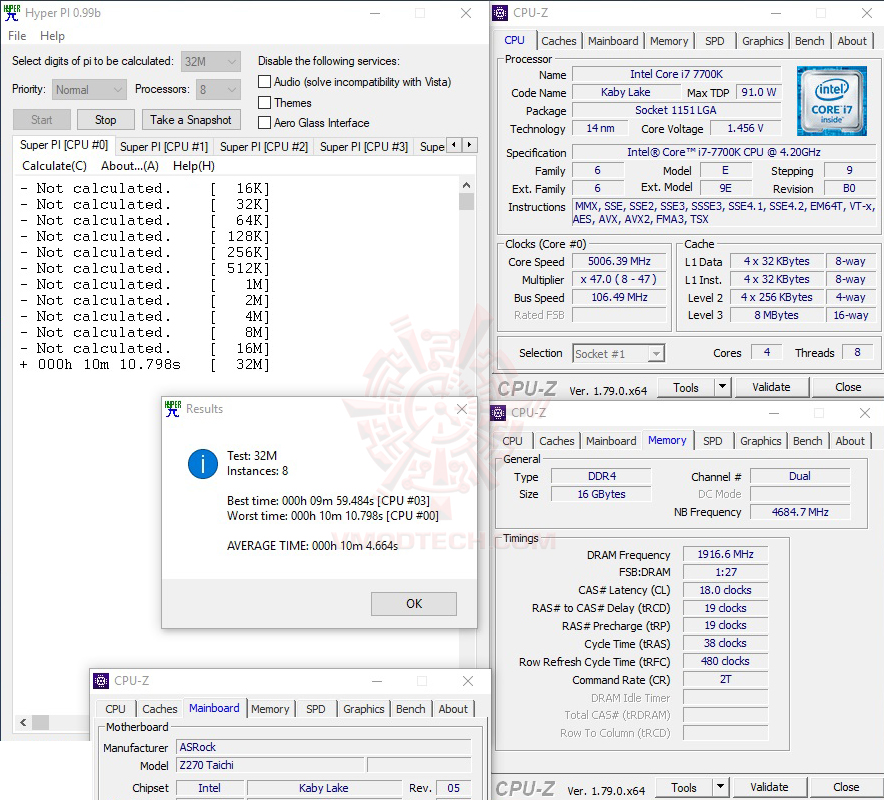Click the 32M result row 10m 10.798s
884x800 pixels.
click(145, 365)
